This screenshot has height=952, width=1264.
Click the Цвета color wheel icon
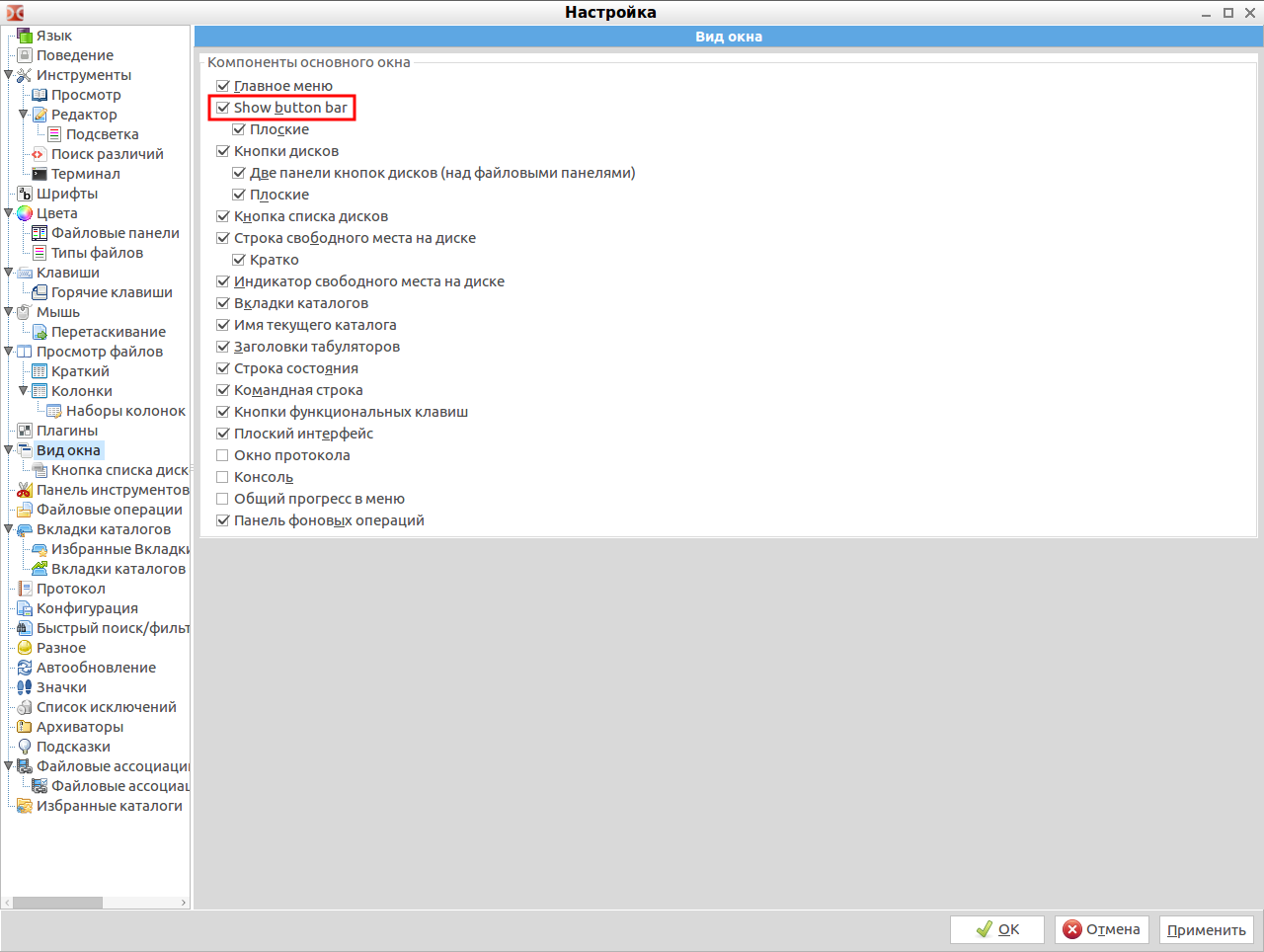click(x=25, y=213)
